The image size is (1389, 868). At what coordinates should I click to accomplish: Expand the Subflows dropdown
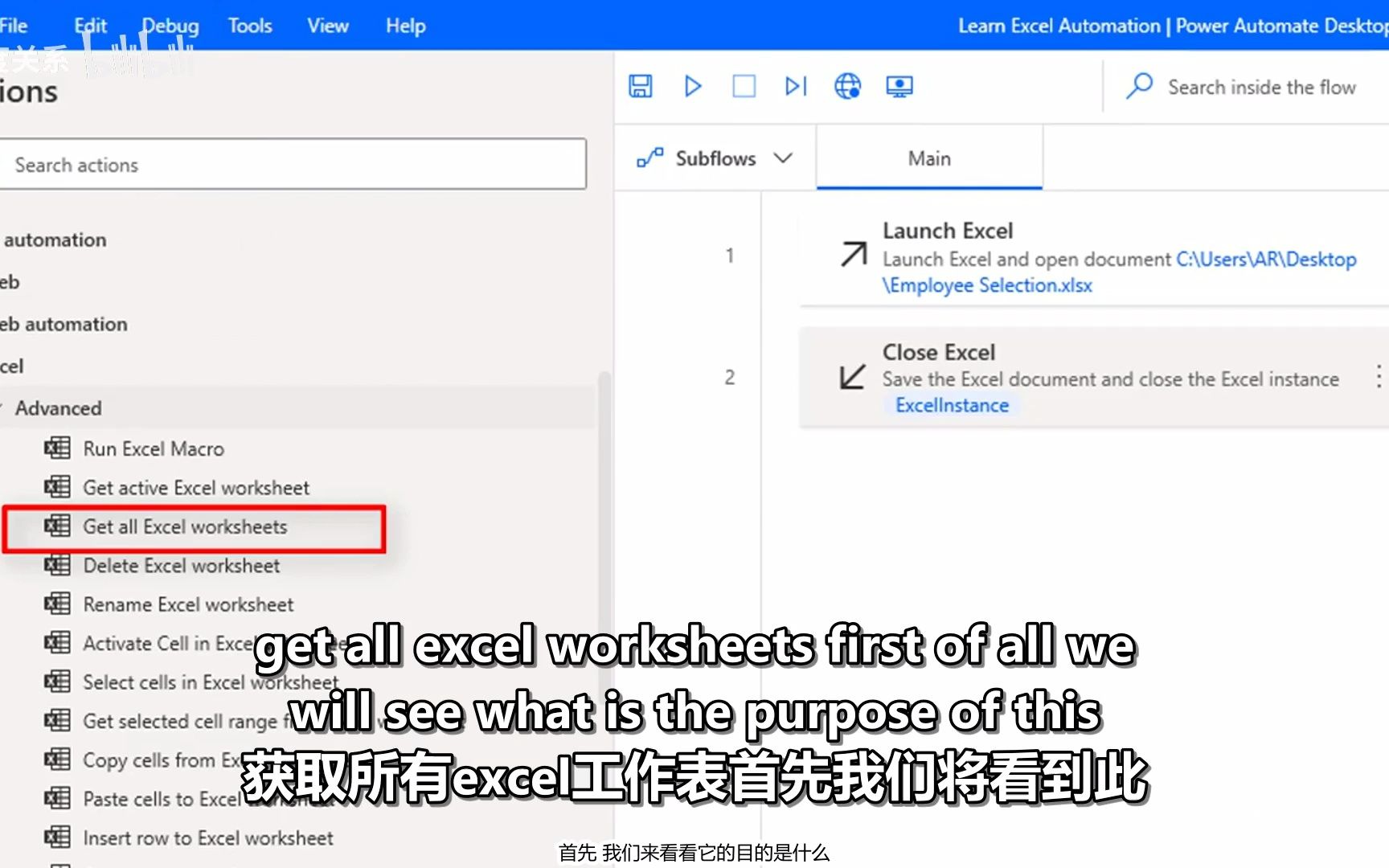[x=784, y=158]
